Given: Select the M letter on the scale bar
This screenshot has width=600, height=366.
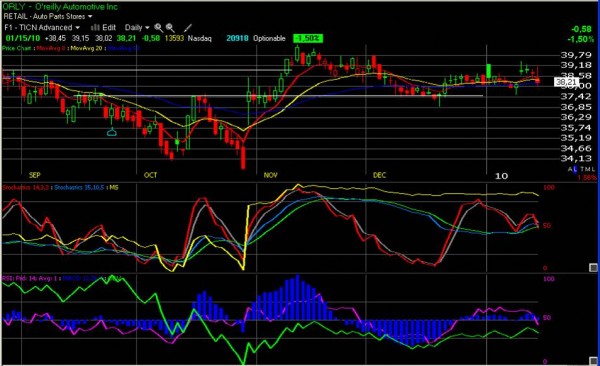Looking at the screenshot, I should (x=587, y=169).
